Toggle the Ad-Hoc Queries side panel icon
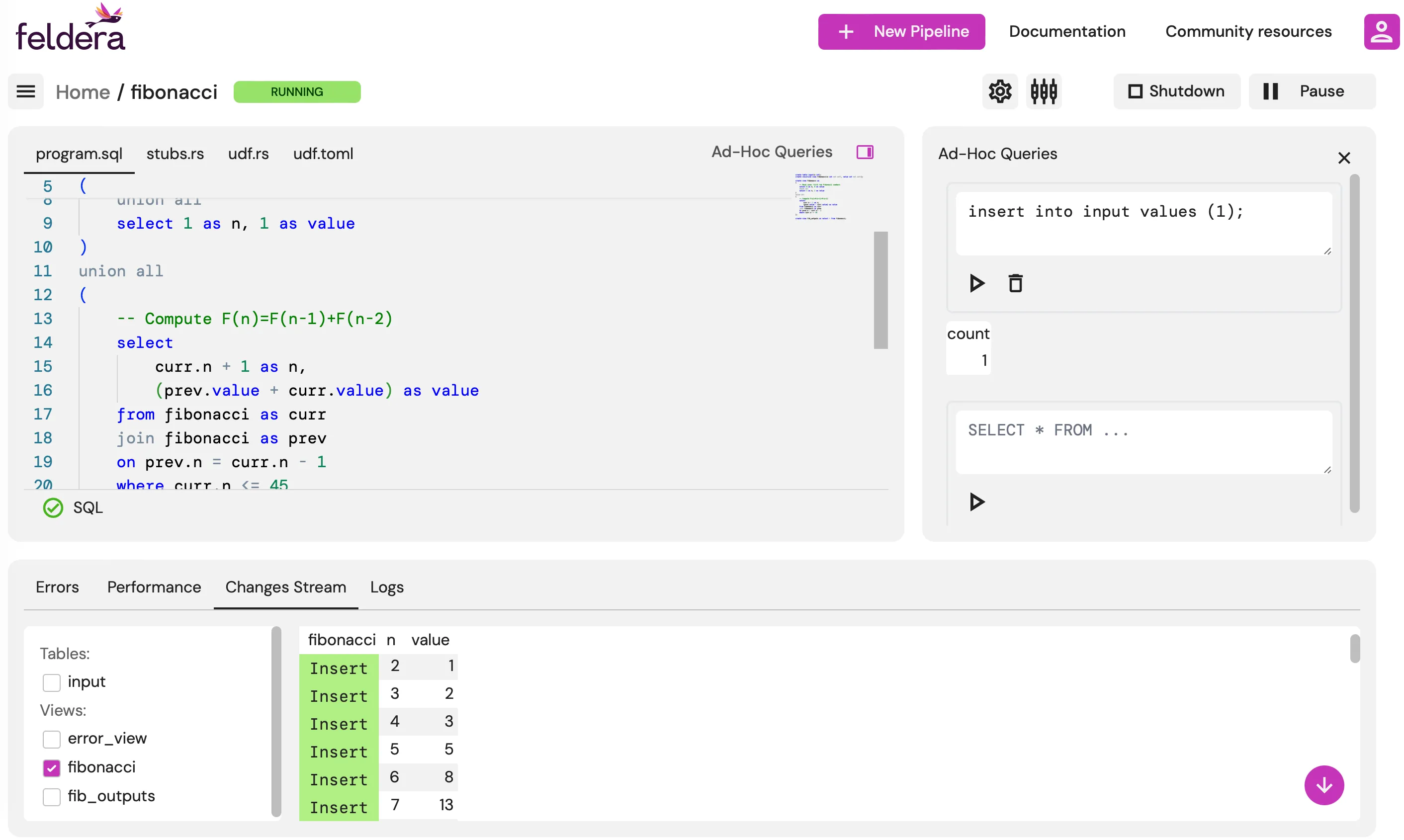 [x=865, y=152]
